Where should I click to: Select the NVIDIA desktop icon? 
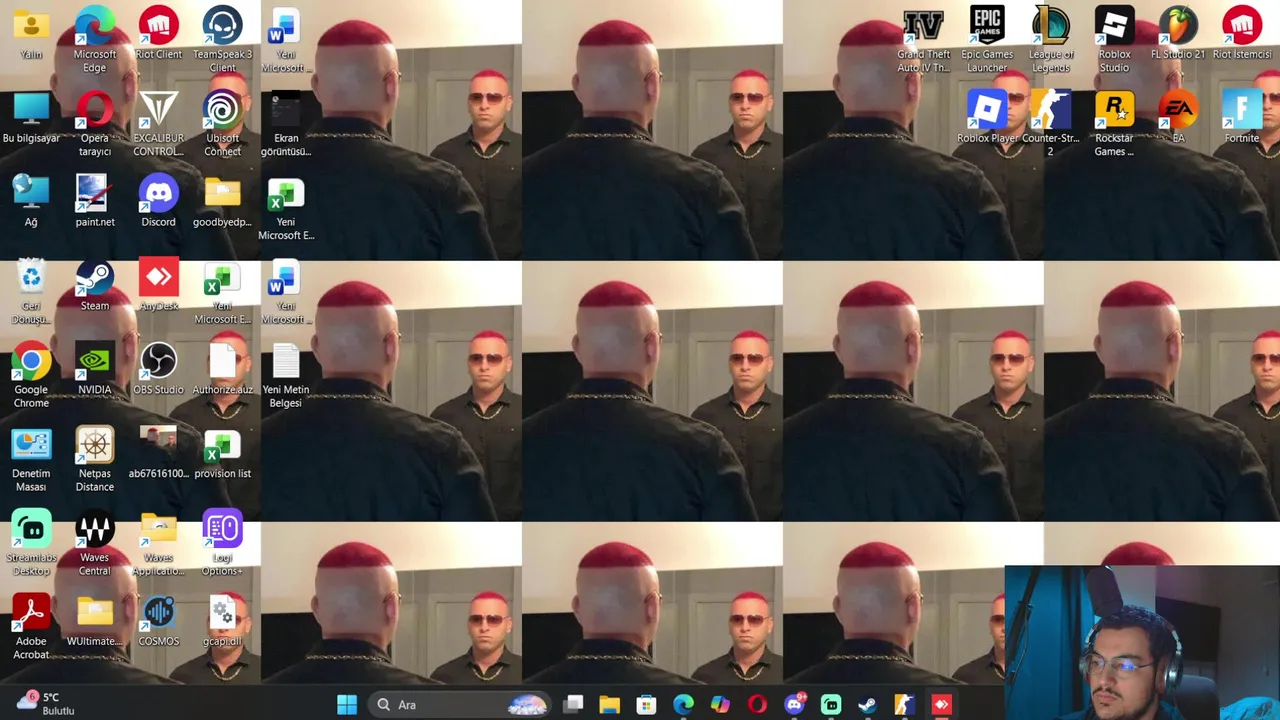click(x=94, y=369)
